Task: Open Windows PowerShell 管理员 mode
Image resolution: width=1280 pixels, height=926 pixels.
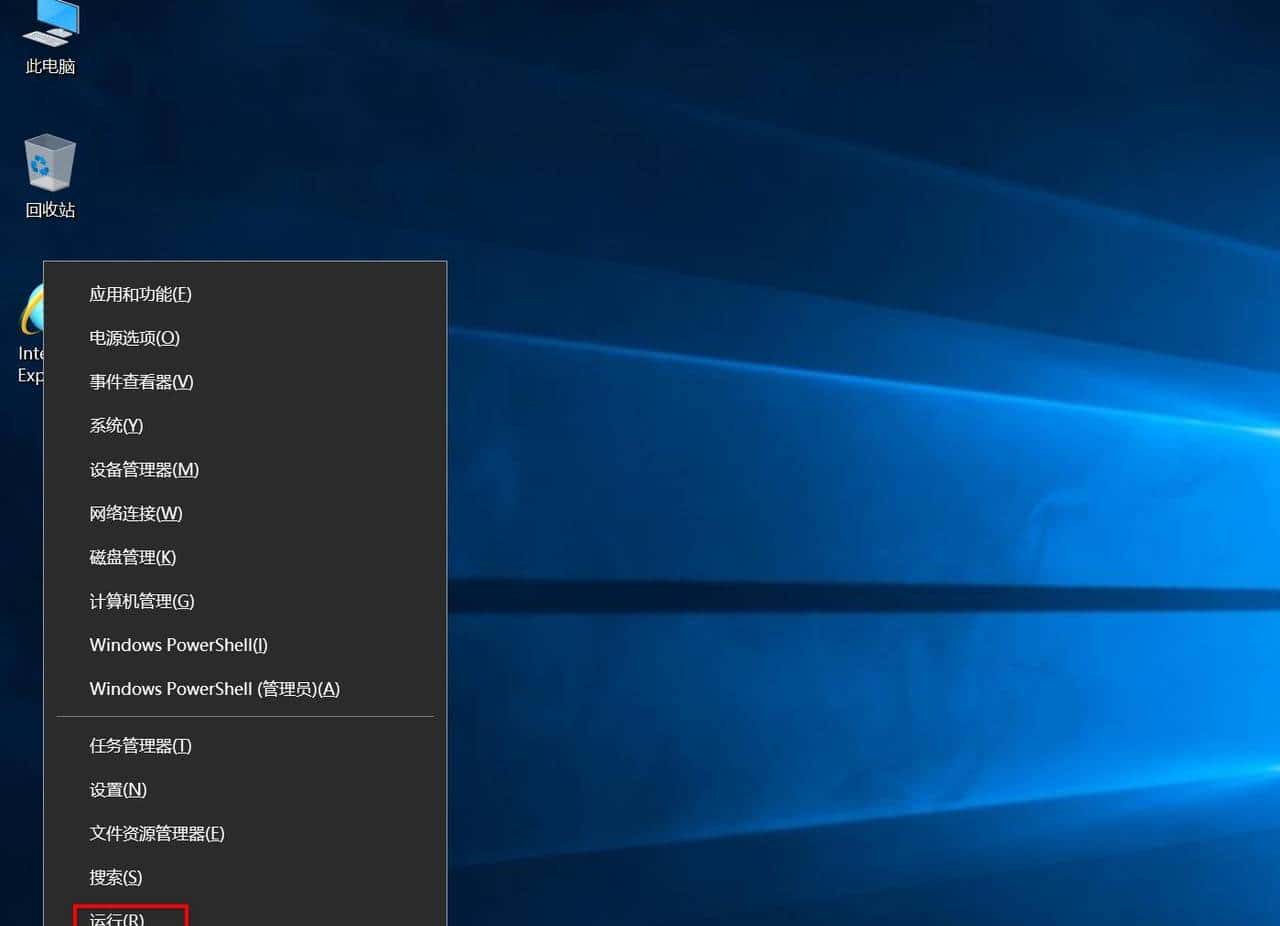Action: click(x=213, y=689)
